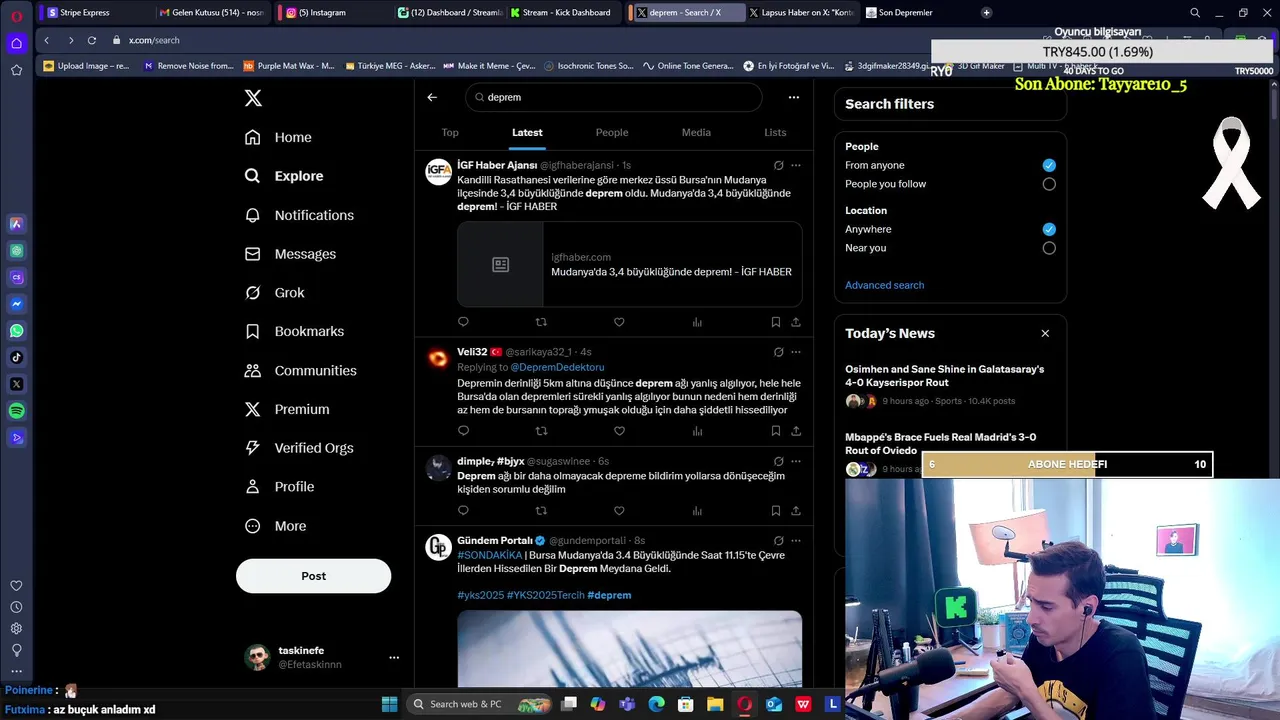
Task: Select Near you location radio option
Action: pyautogui.click(x=1049, y=248)
